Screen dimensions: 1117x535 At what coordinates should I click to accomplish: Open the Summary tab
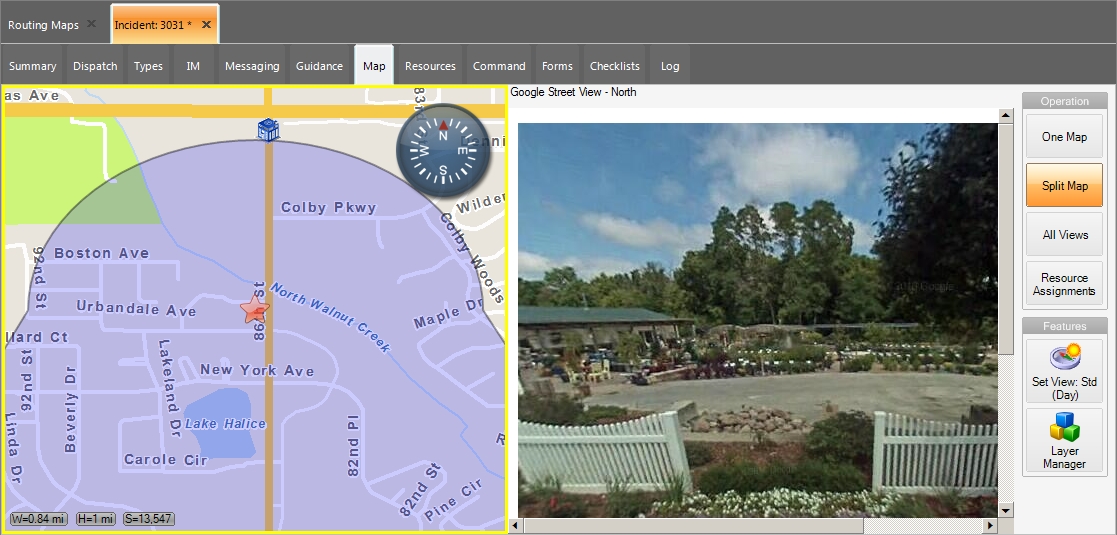(x=33, y=66)
